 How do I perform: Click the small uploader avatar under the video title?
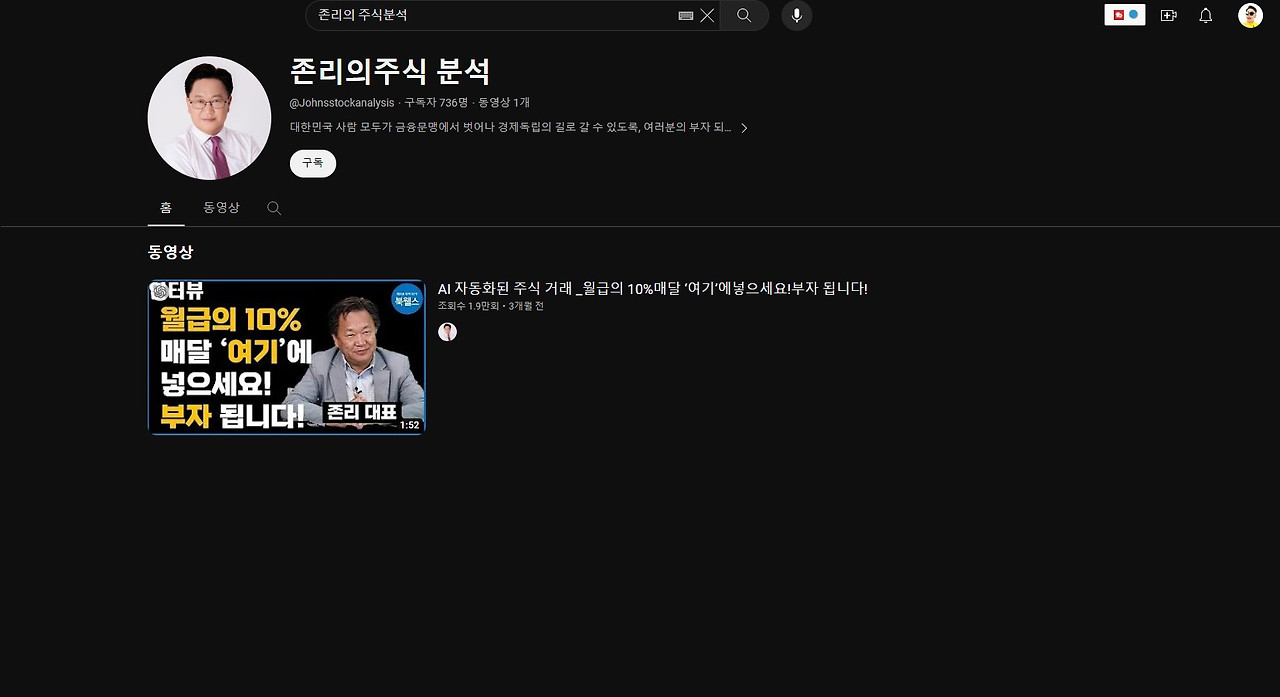pos(447,331)
